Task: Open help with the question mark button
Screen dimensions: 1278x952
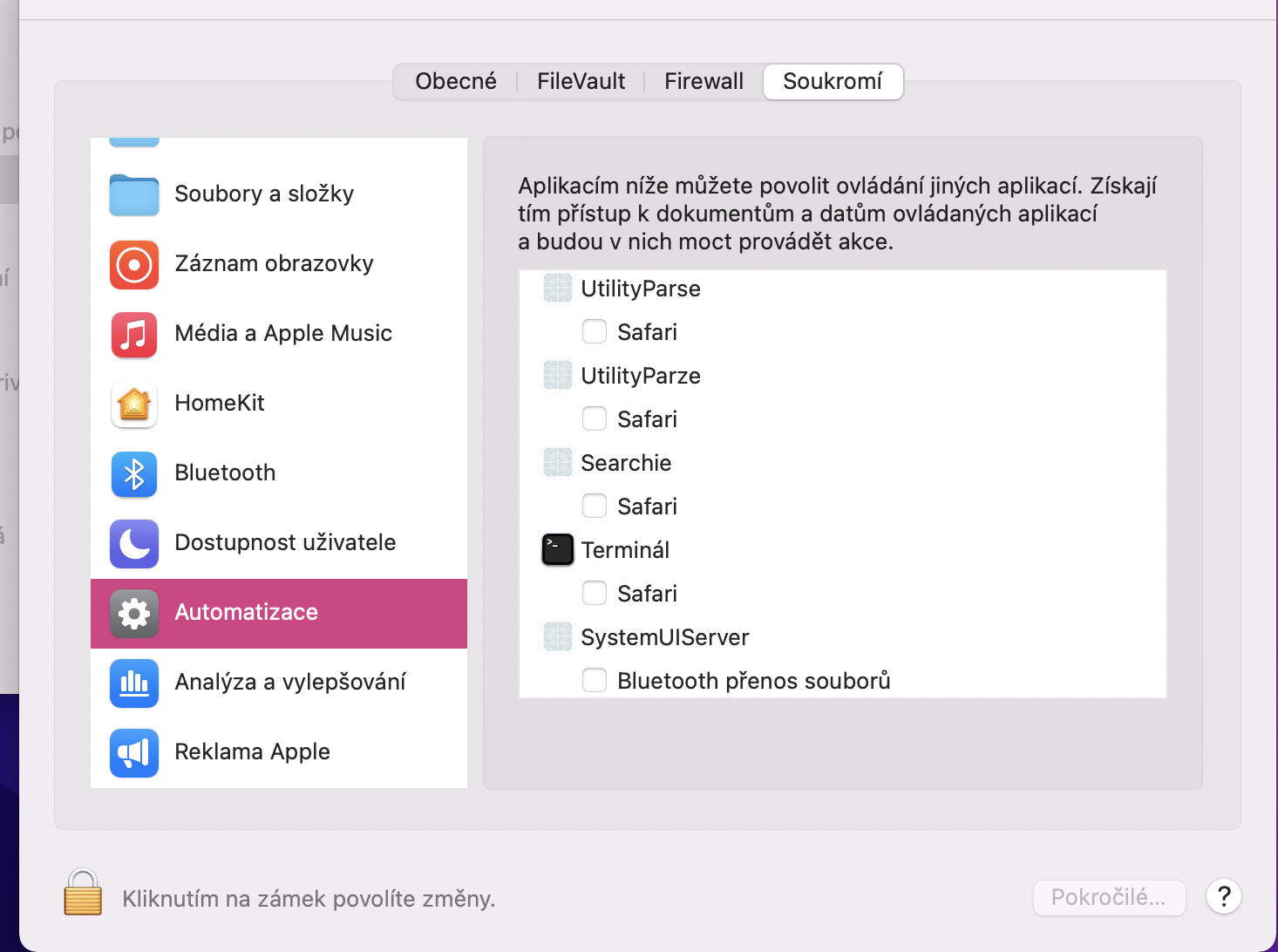Action: 1224,896
